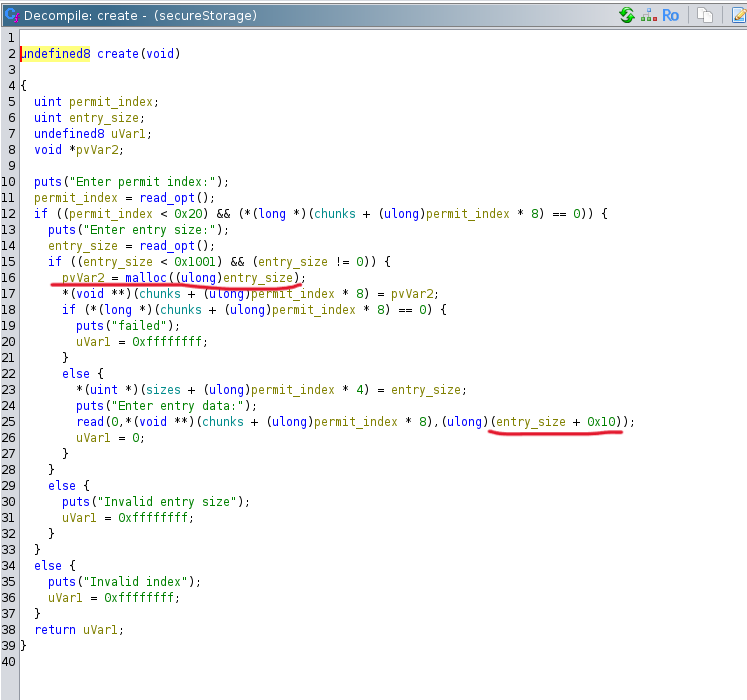
Task: Click the 'uint' type on line 5
Action: point(48,102)
